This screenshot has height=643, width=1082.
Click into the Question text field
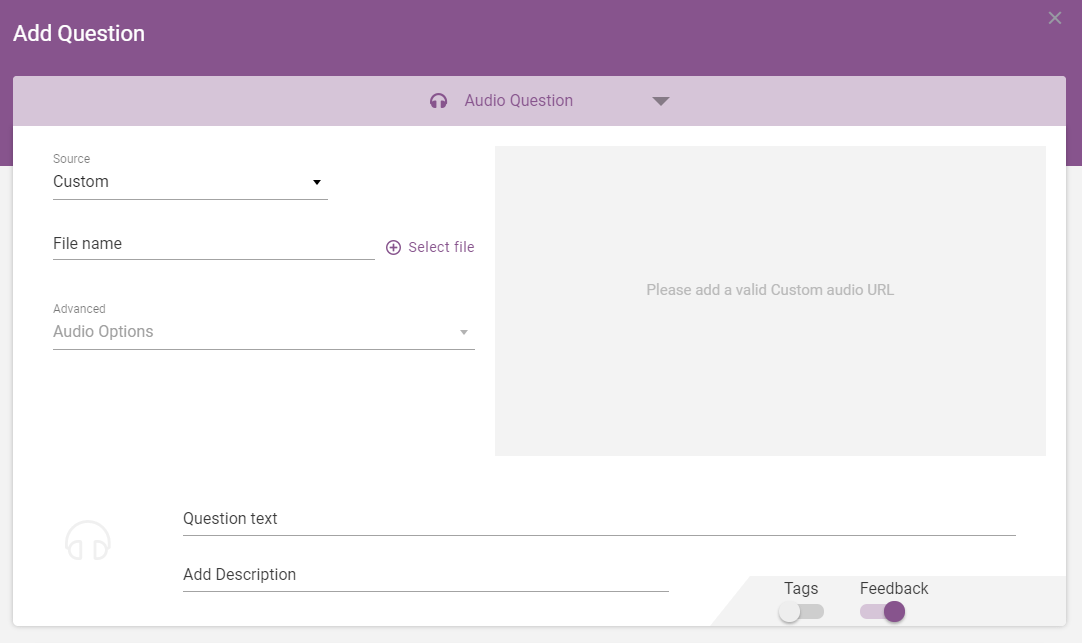tap(599, 520)
